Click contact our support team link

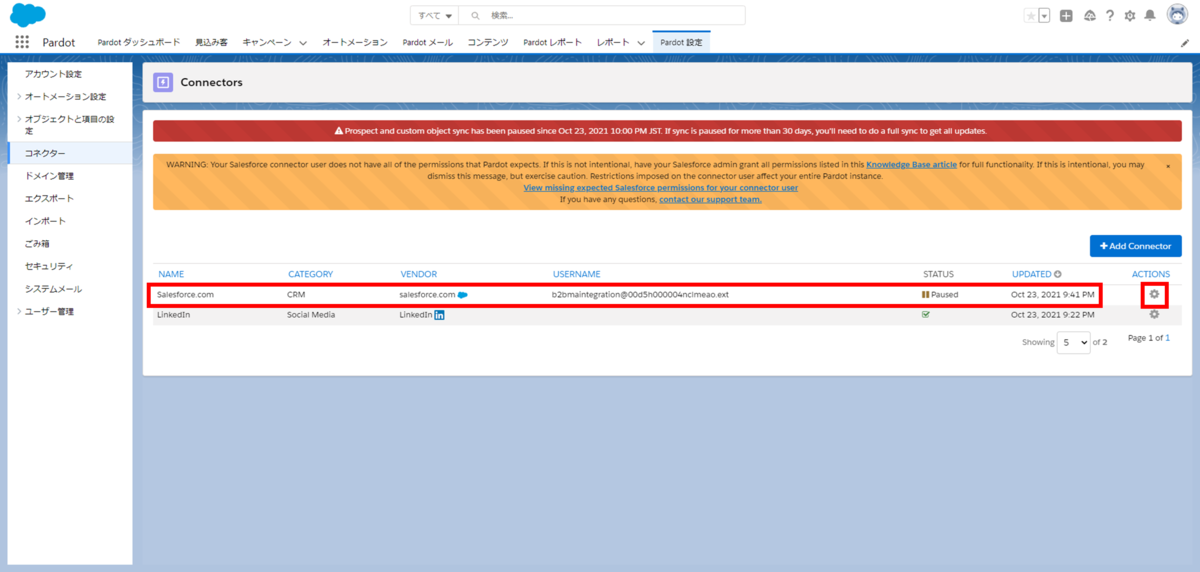coord(710,199)
